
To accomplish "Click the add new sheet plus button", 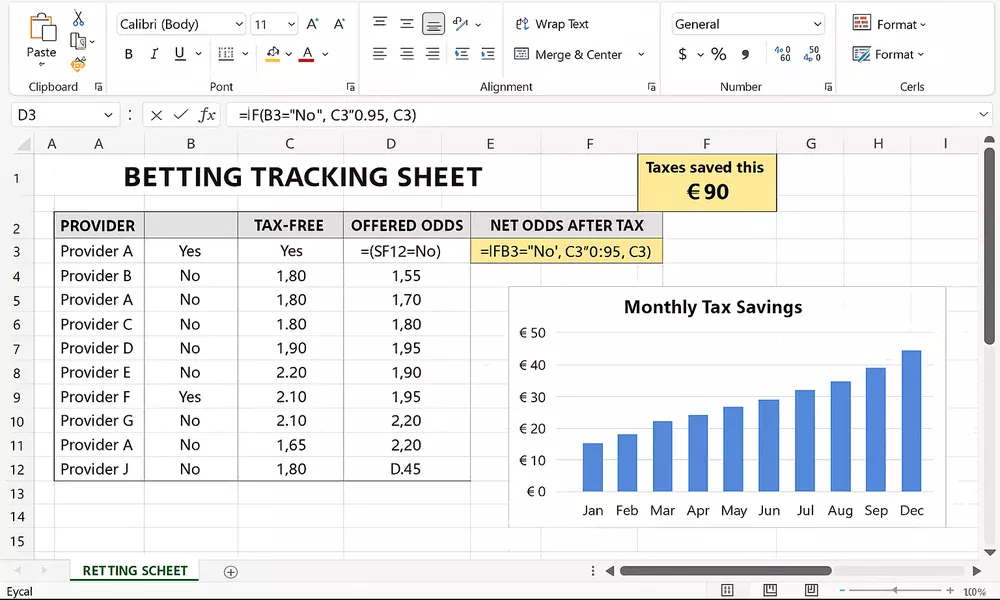I will point(230,571).
